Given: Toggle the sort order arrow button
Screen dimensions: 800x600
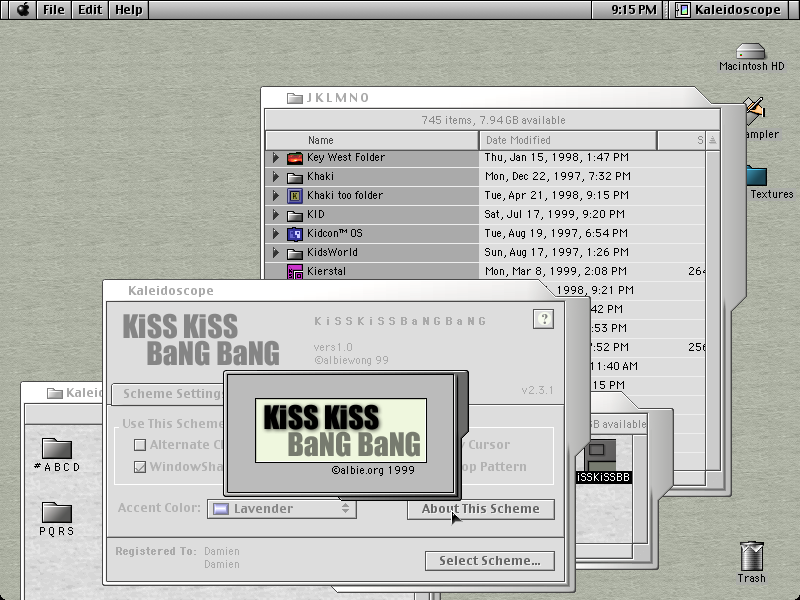Looking at the screenshot, I should (713, 140).
